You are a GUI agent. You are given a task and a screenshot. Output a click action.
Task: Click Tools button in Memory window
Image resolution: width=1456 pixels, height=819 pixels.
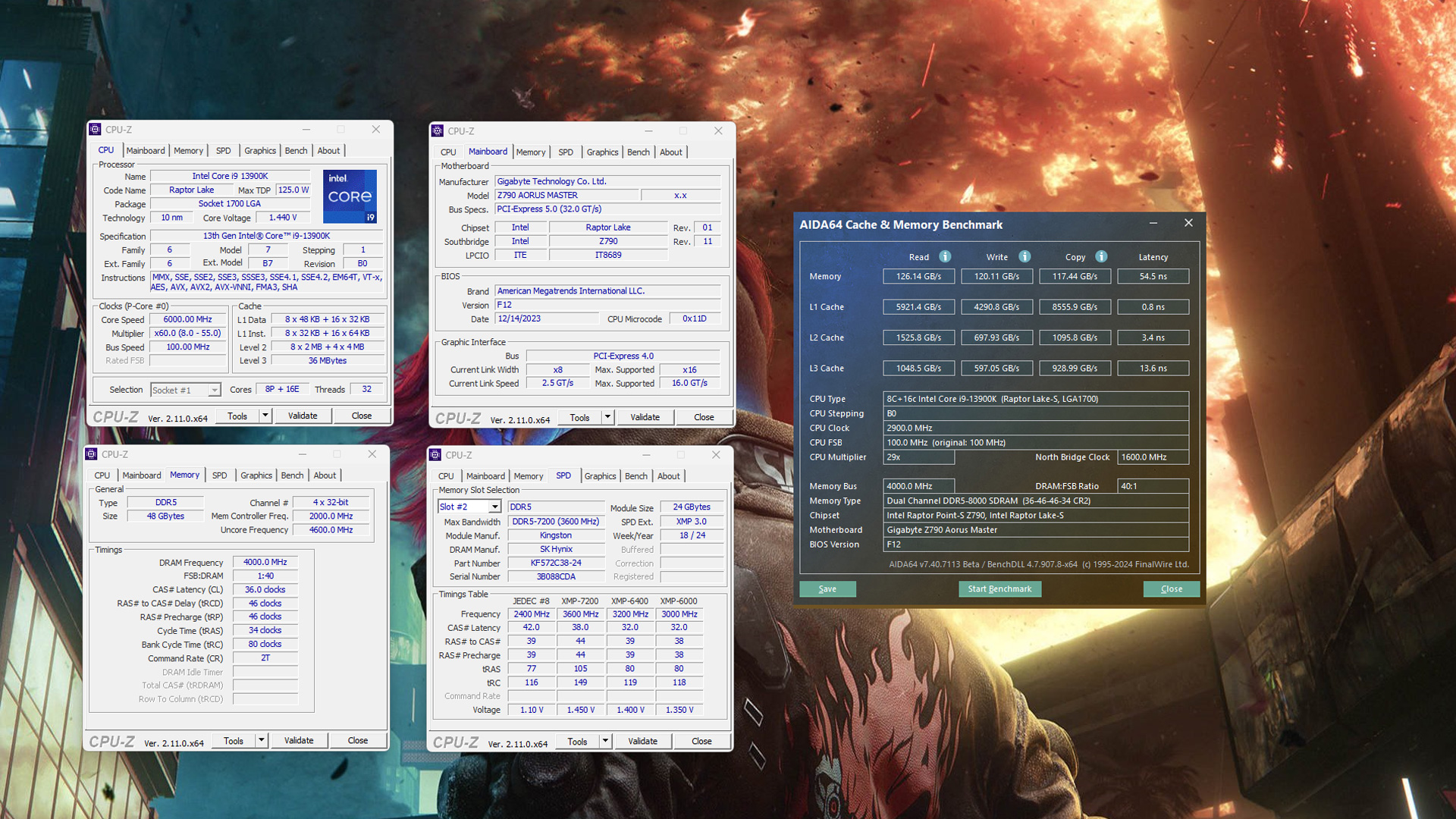point(234,740)
